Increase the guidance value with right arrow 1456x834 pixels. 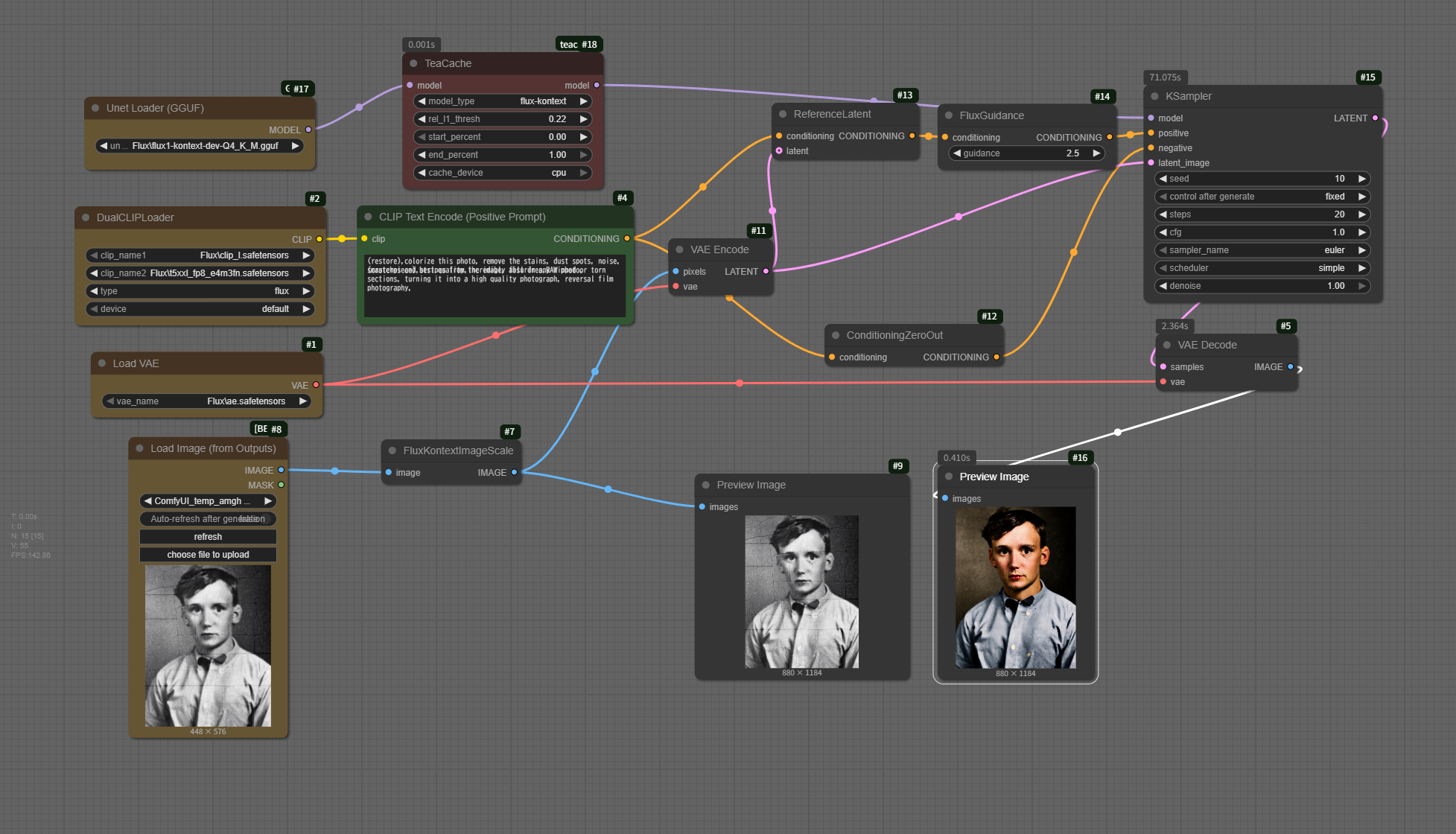[1096, 153]
